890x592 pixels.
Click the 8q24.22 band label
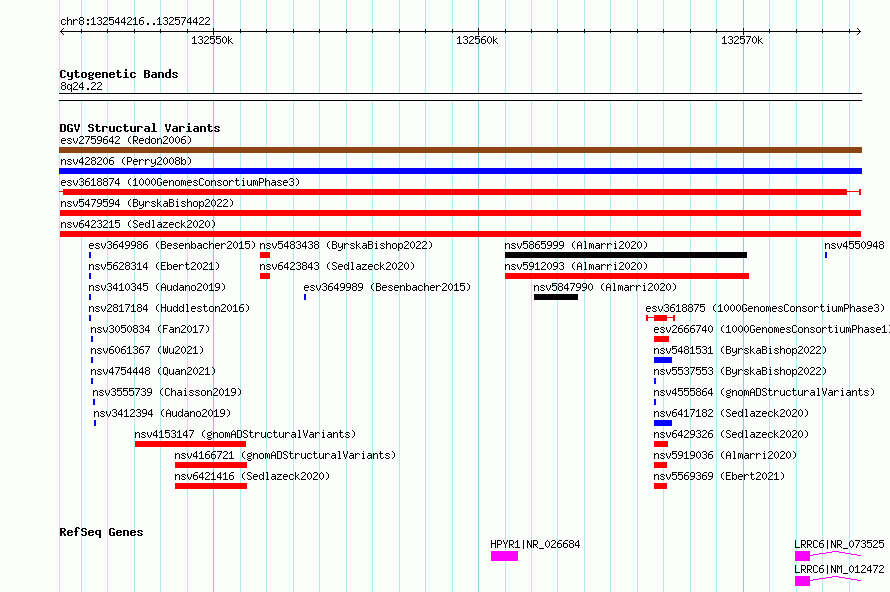point(81,86)
